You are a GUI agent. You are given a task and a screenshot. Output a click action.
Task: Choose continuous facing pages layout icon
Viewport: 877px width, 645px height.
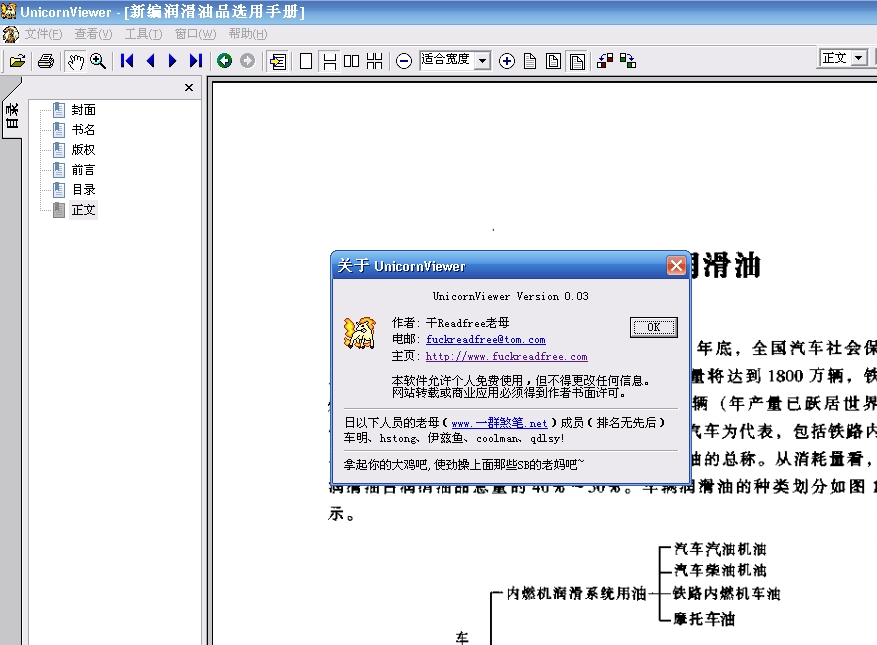tap(374, 60)
